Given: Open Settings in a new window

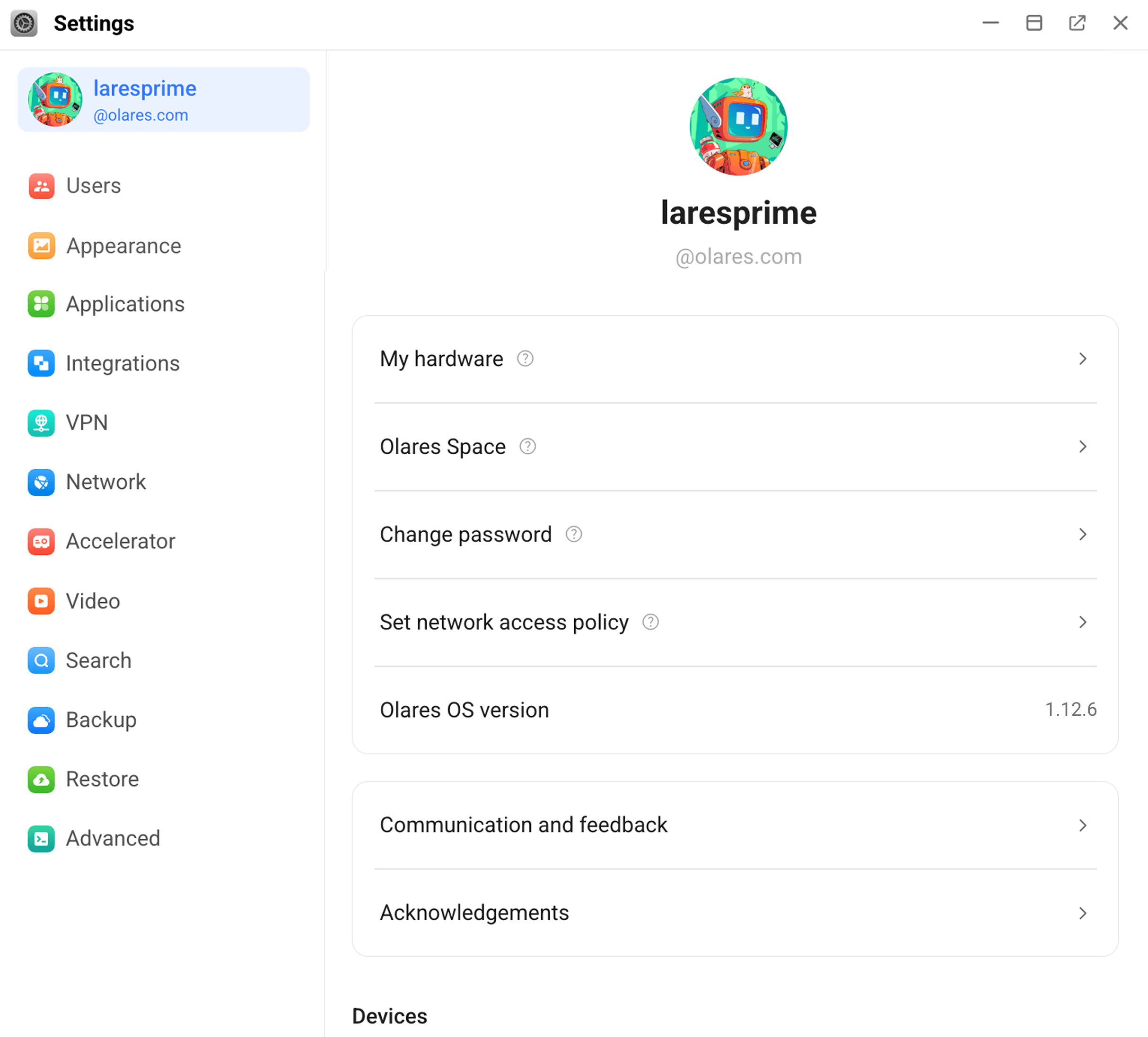Looking at the screenshot, I should [x=1077, y=23].
